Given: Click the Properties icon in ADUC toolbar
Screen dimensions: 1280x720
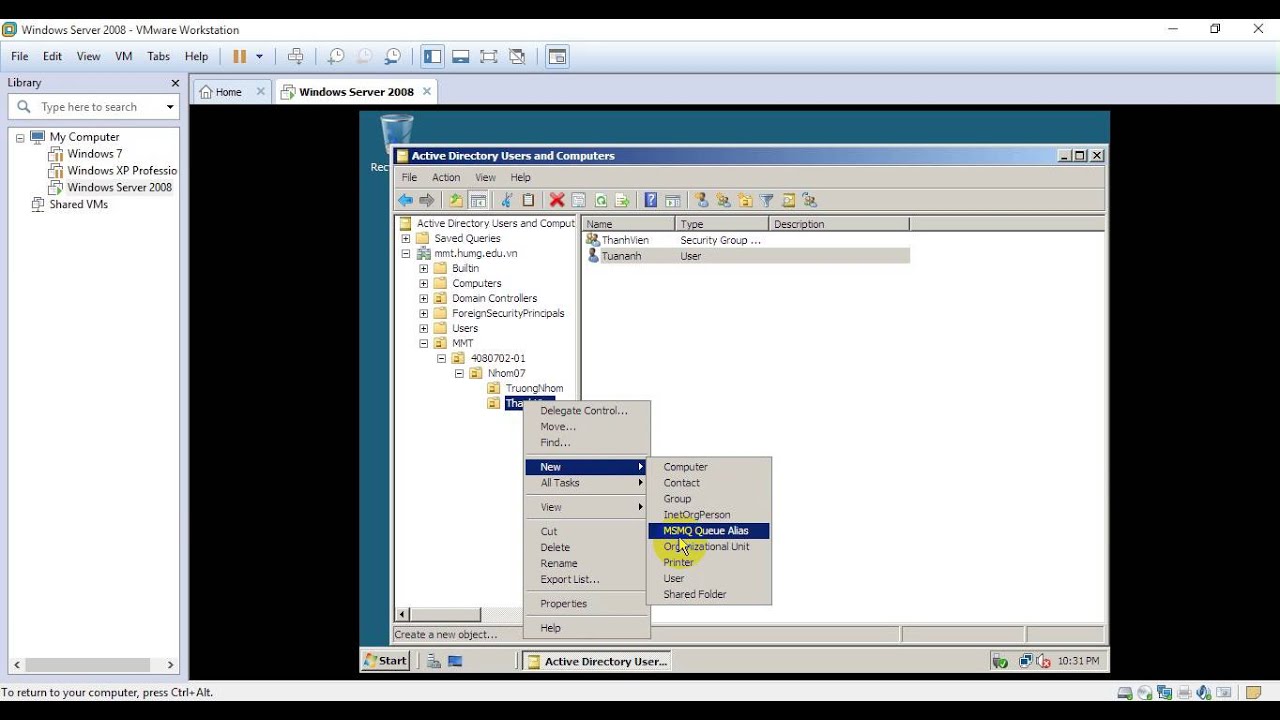Looking at the screenshot, I should (x=579, y=200).
